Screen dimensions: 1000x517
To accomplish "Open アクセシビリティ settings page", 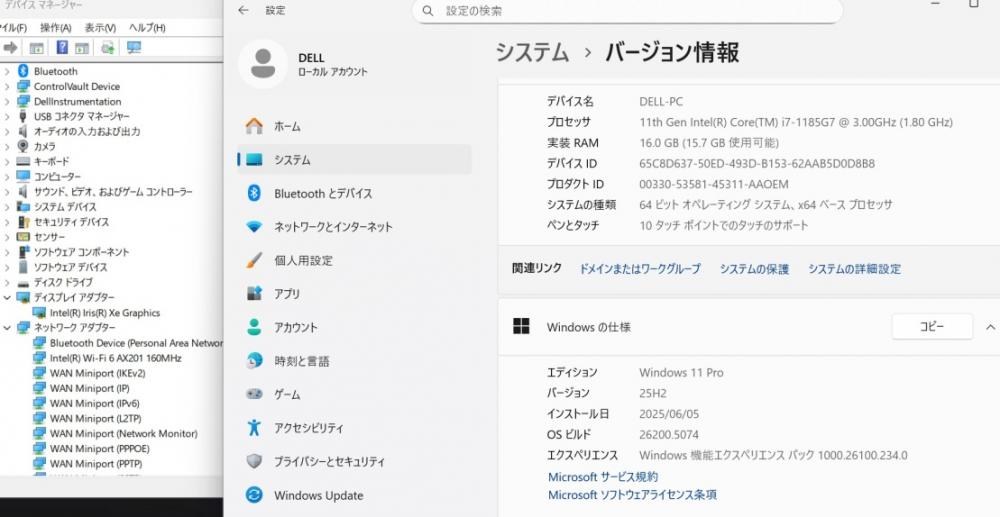I will pyautogui.click(x=354, y=428).
